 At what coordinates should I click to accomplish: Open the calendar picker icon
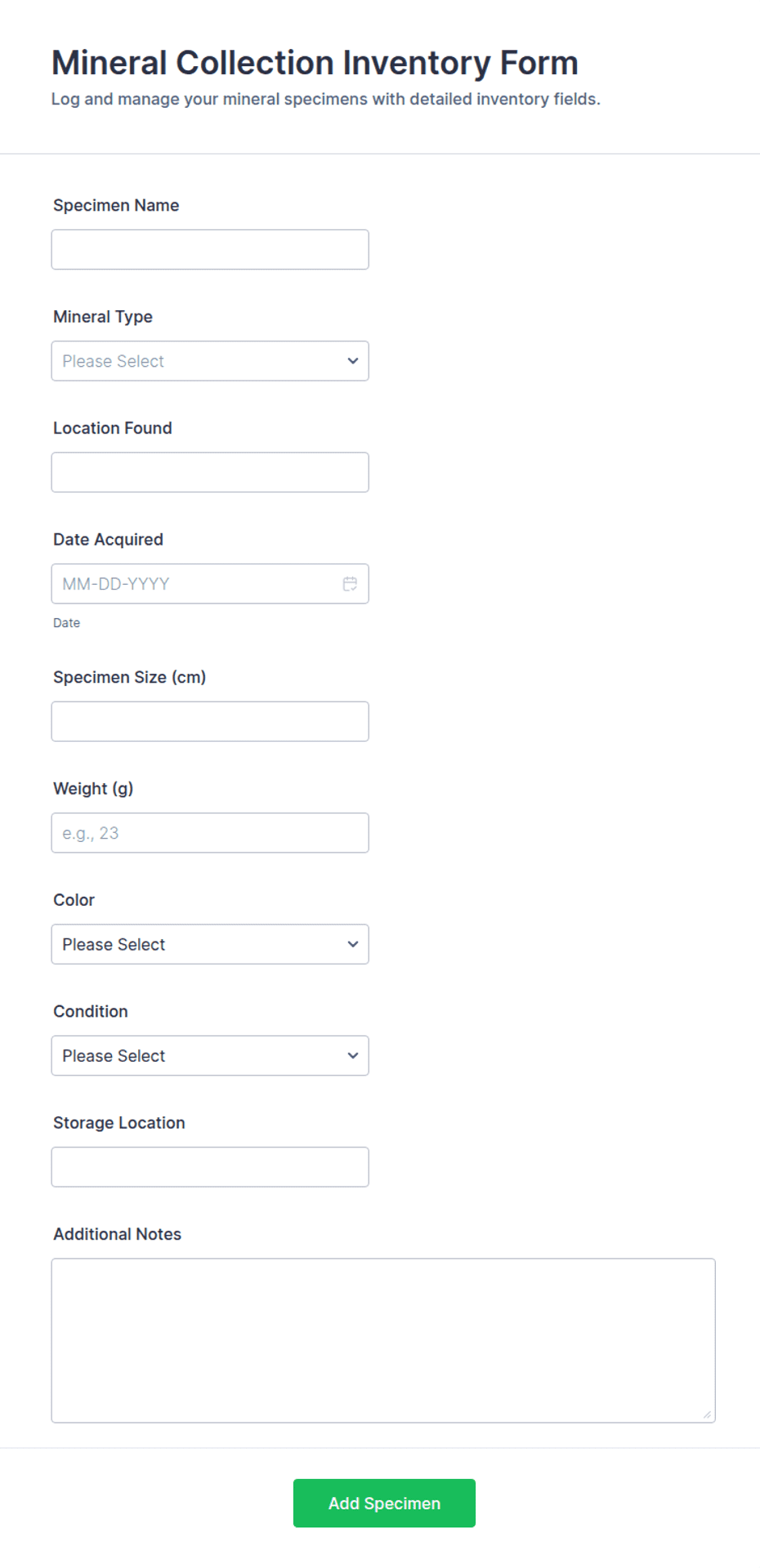350,584
